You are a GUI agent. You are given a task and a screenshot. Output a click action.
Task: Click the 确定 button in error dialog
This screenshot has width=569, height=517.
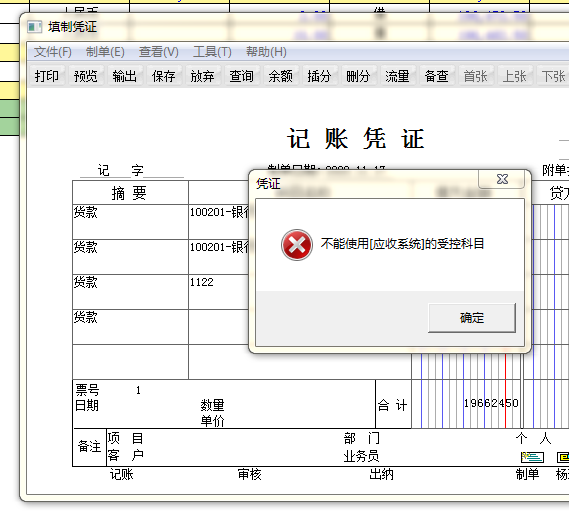[472, 318]
